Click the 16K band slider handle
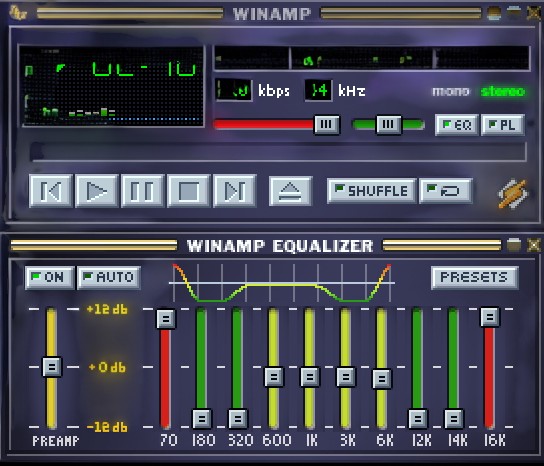This screenshot has width=544, height=466. pyautogui.click(x=490, y=317)
